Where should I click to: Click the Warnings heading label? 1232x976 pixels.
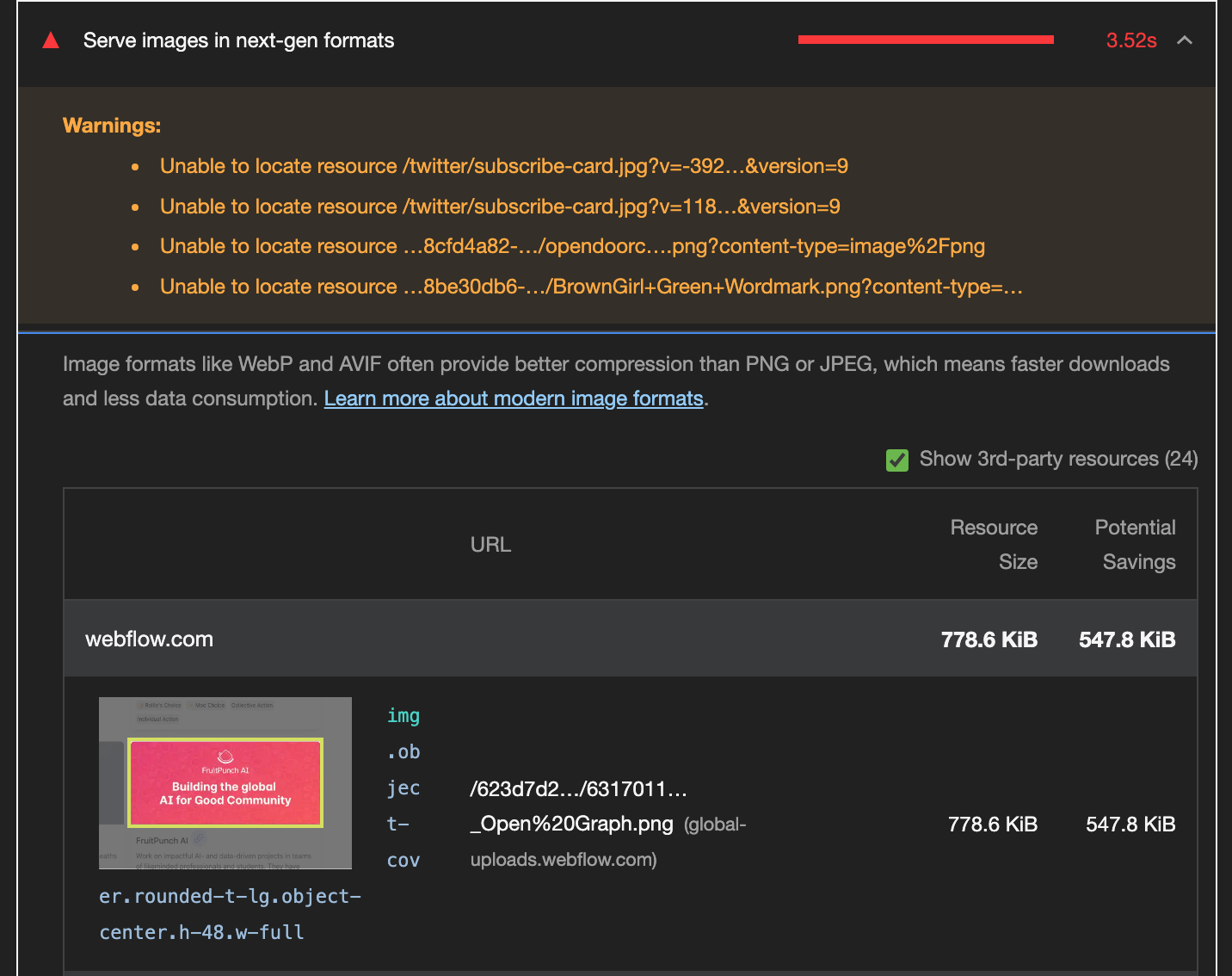point(111,125)
